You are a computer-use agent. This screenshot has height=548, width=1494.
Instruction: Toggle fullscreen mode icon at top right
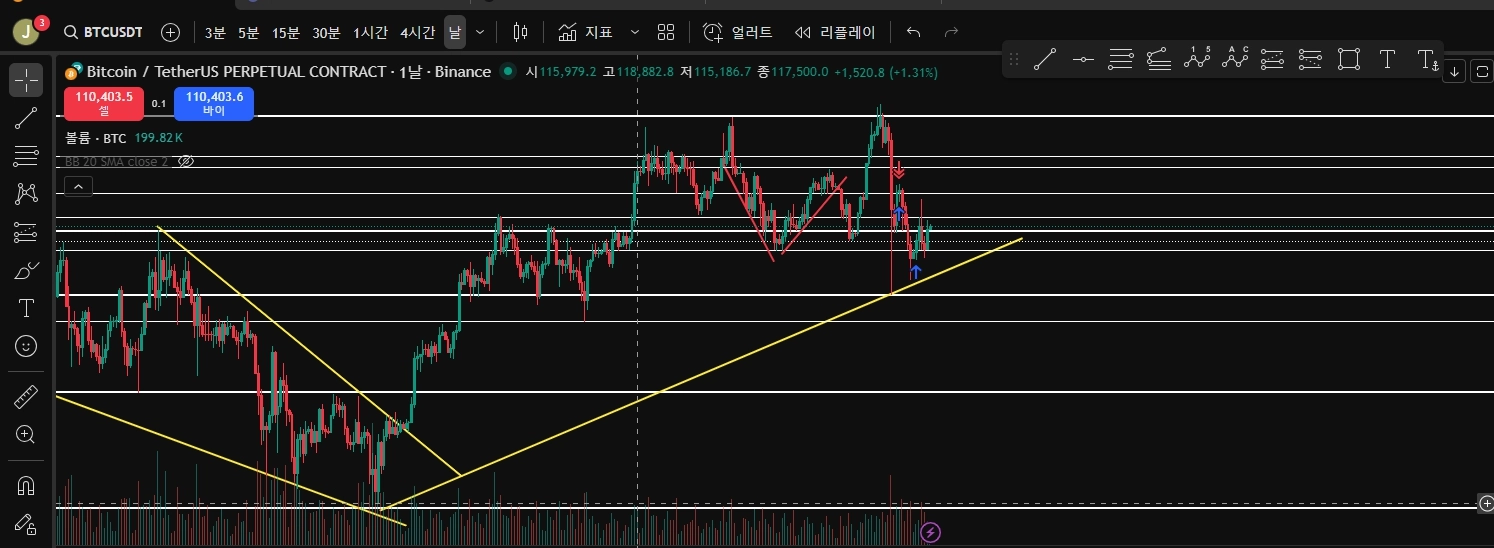pos(1481,71)
